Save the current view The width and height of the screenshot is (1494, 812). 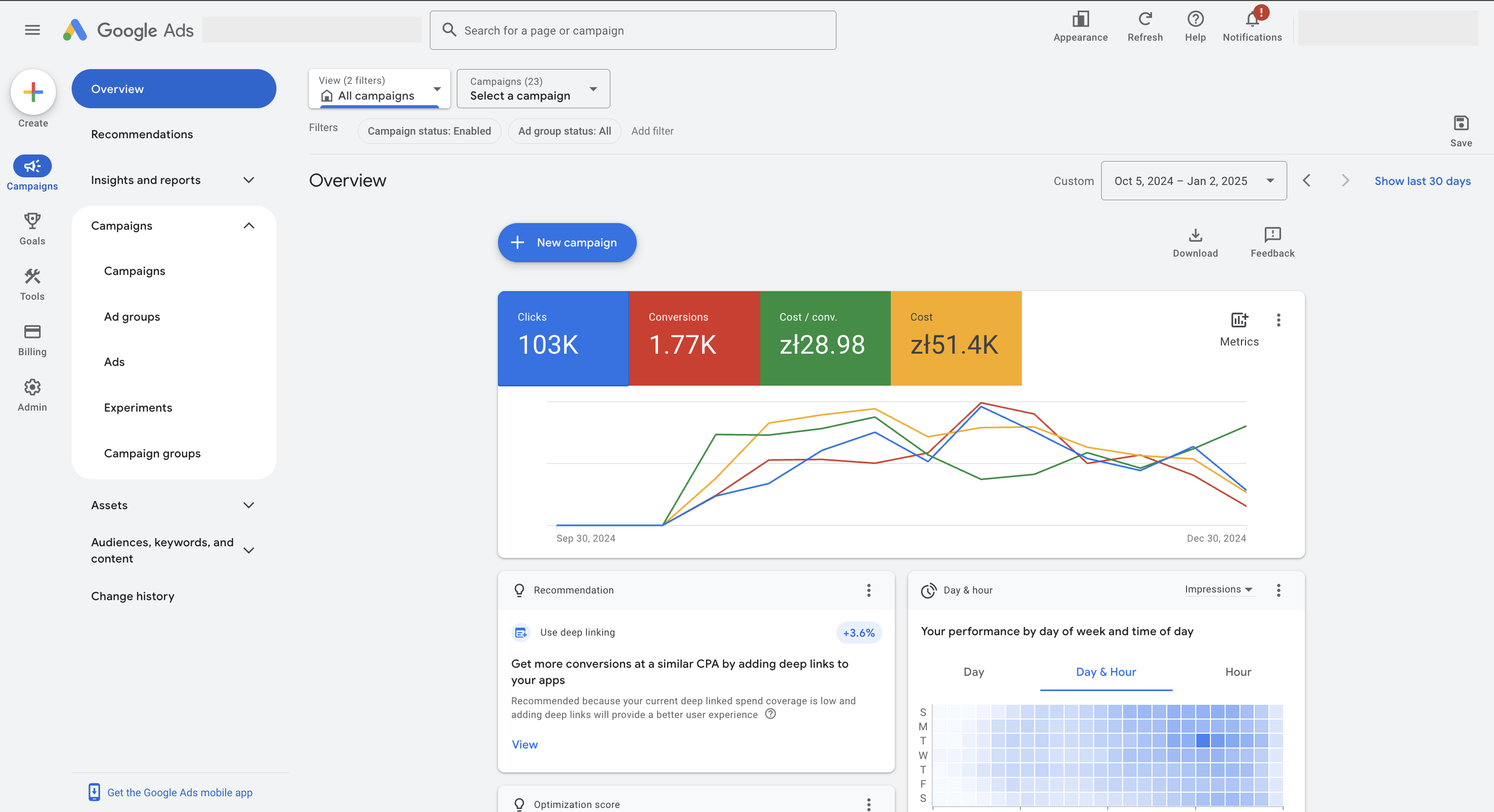pos(1460,131)
